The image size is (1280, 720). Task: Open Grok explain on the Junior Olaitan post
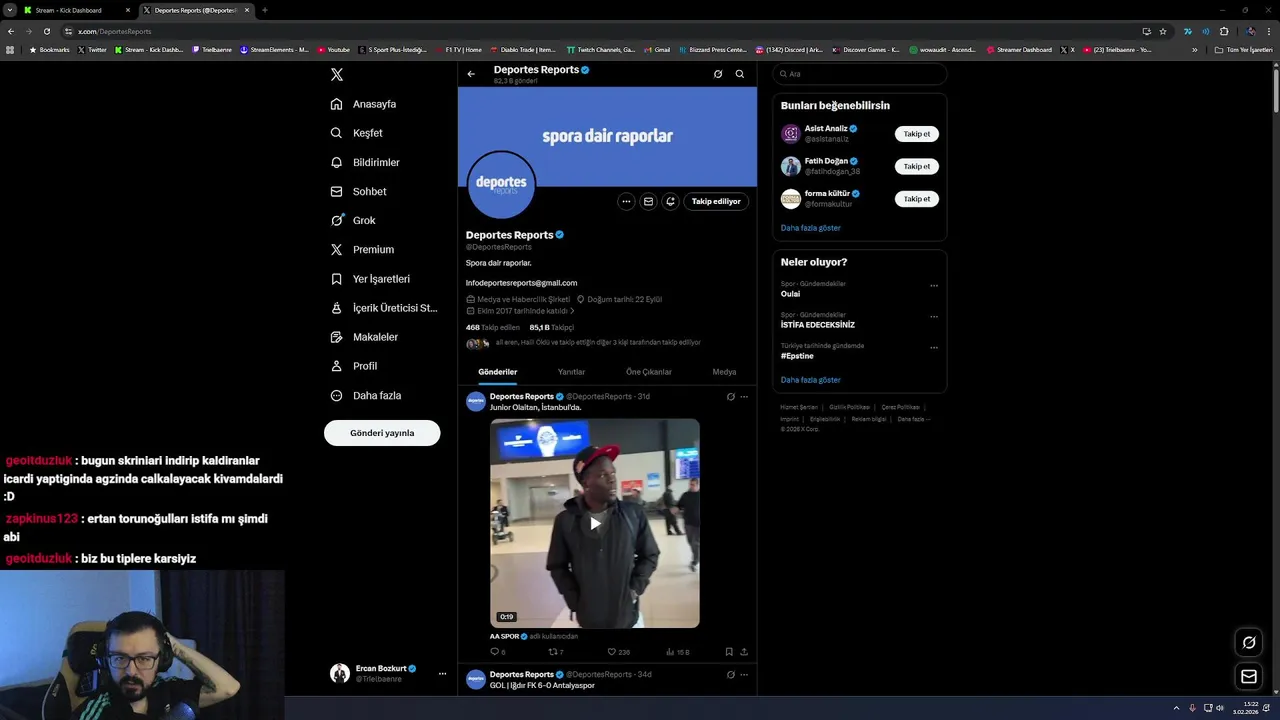click(x=731, y=397)
